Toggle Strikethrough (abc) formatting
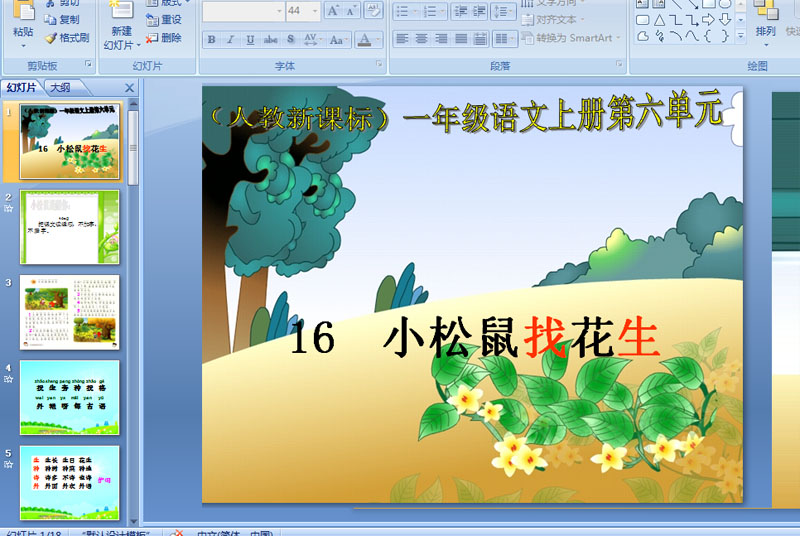The image size is (800, 536). coord(270,39)
